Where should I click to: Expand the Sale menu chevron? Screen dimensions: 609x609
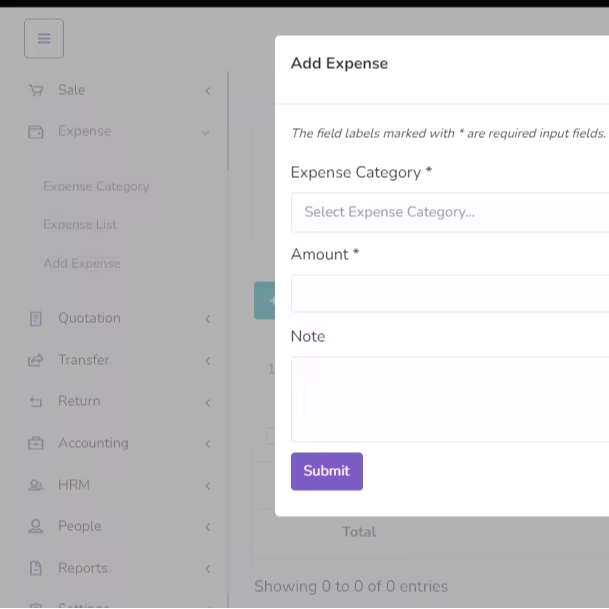[208, 91]
